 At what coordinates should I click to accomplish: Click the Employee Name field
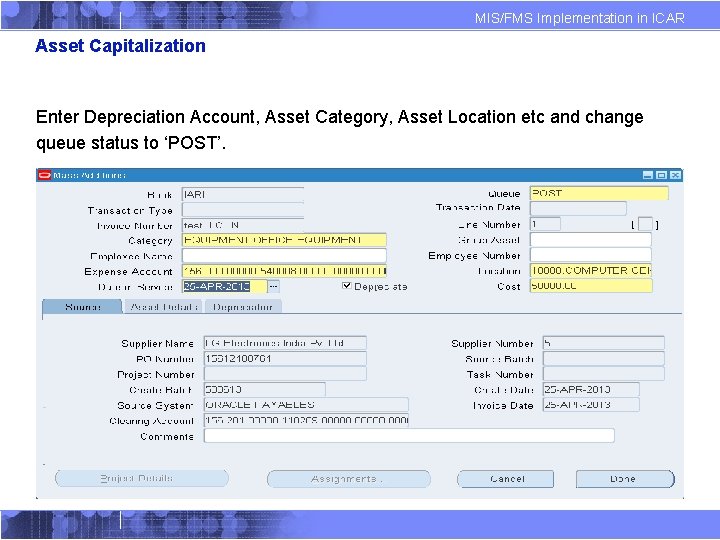[x=284, y=255]
